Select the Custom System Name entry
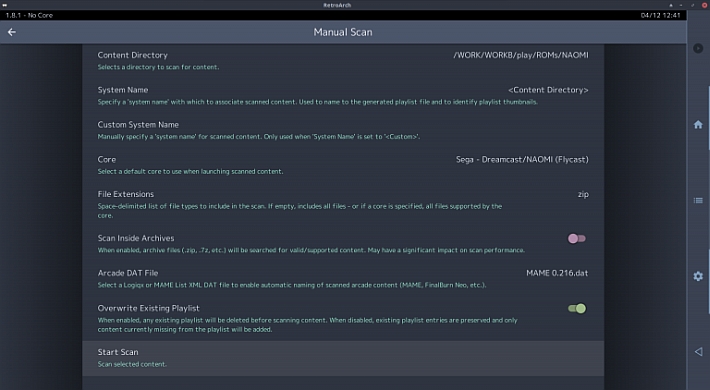The image size is (710, 390). coord(343,130)
